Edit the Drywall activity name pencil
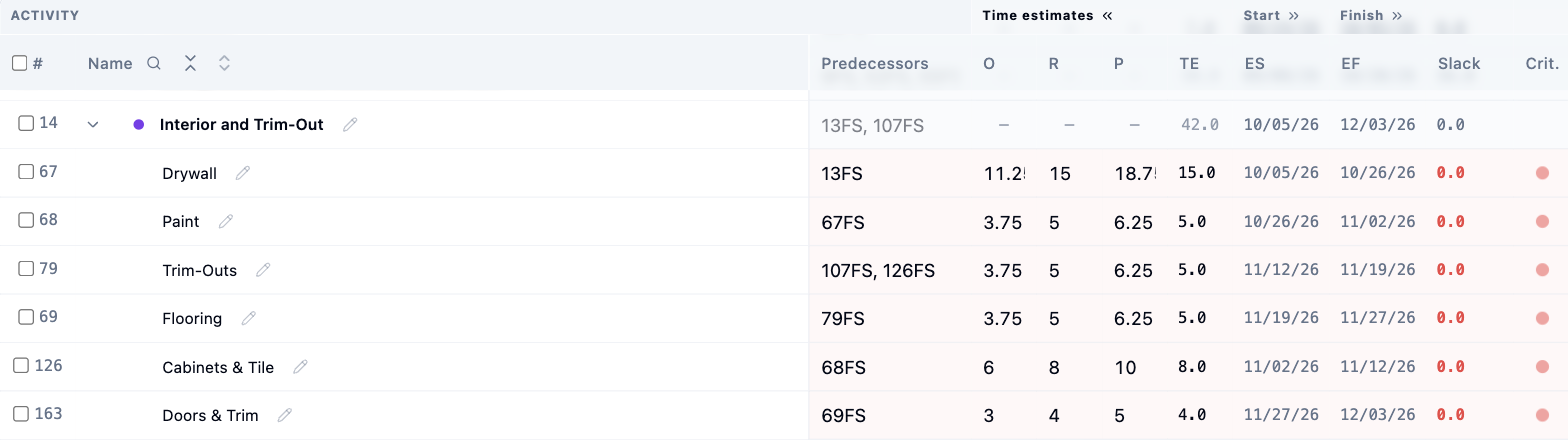This screenshot has width=1568, height=440. coord(242,173)
